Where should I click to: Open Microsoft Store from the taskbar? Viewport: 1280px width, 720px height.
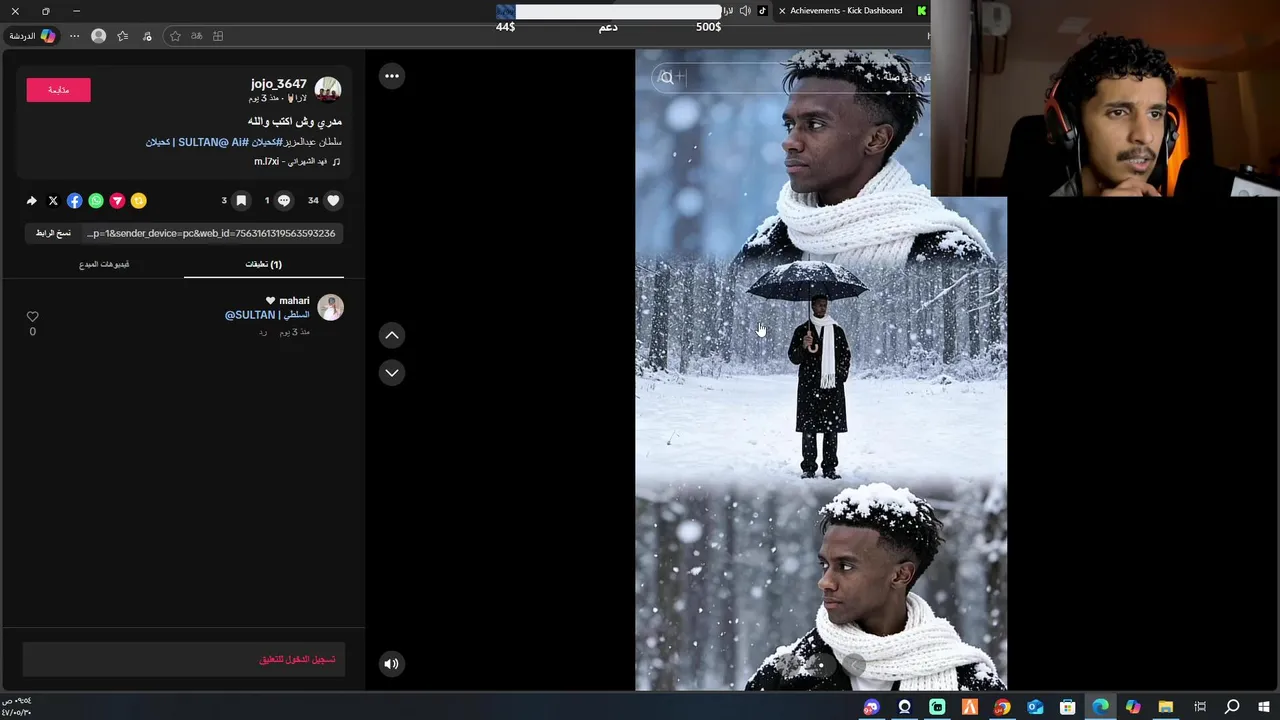(x=1067, y=707)
